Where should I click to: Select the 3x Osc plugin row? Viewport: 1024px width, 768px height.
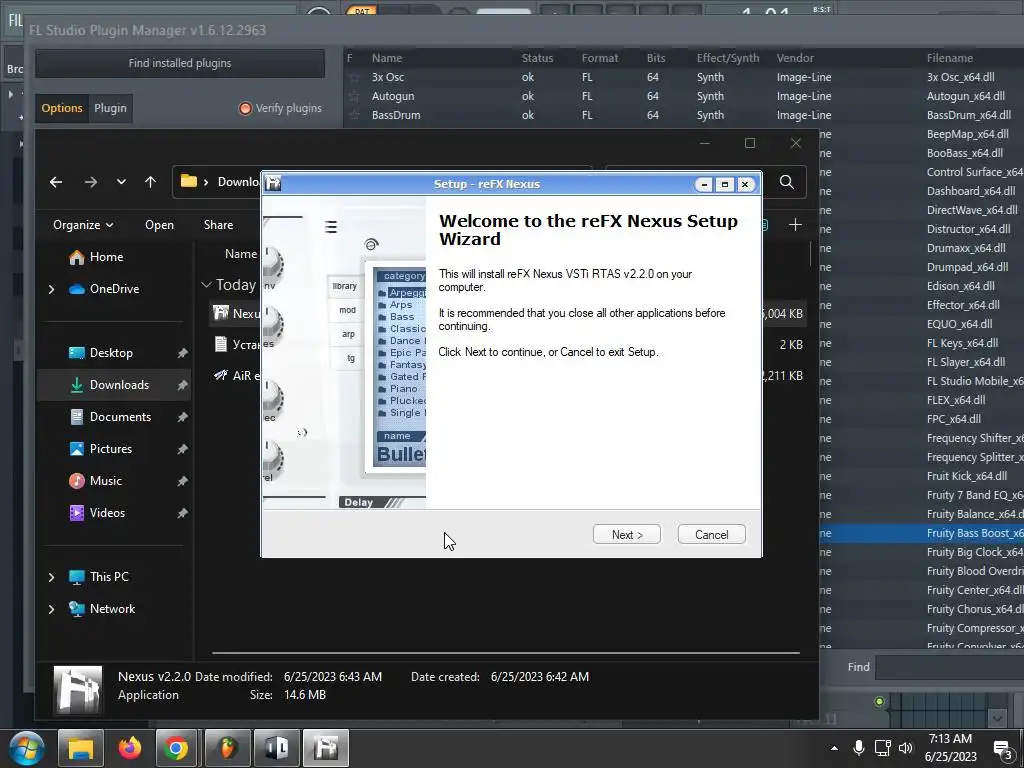(x=683, y=77)
